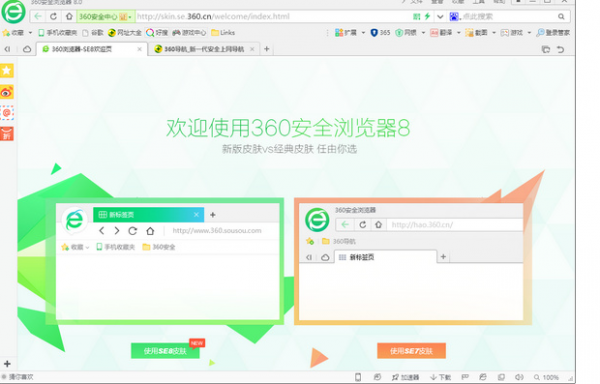Expand the 扩展 dropdown arrow
600x384 pixels.
point(363,33)
